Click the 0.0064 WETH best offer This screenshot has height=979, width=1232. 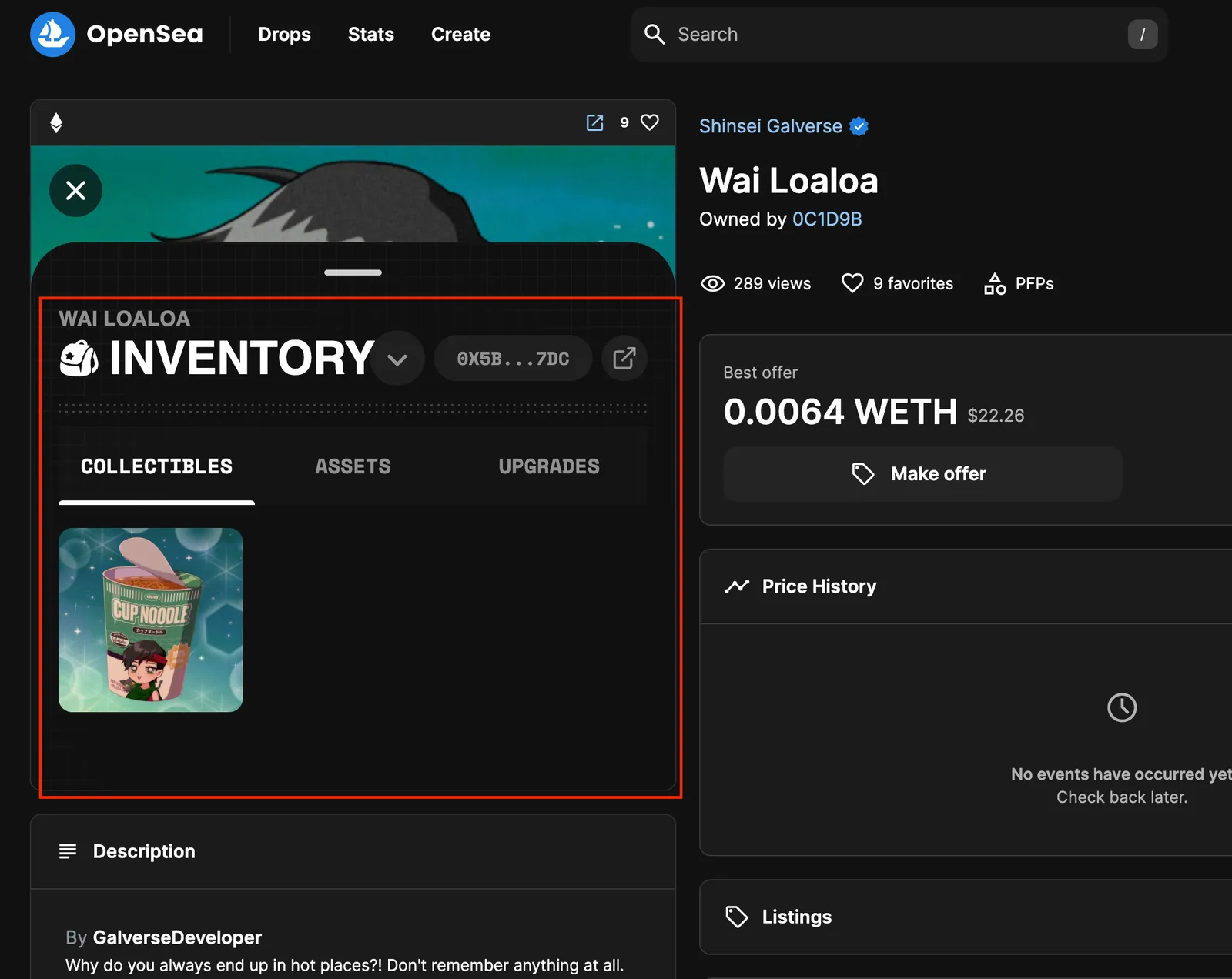click(840, 412)
